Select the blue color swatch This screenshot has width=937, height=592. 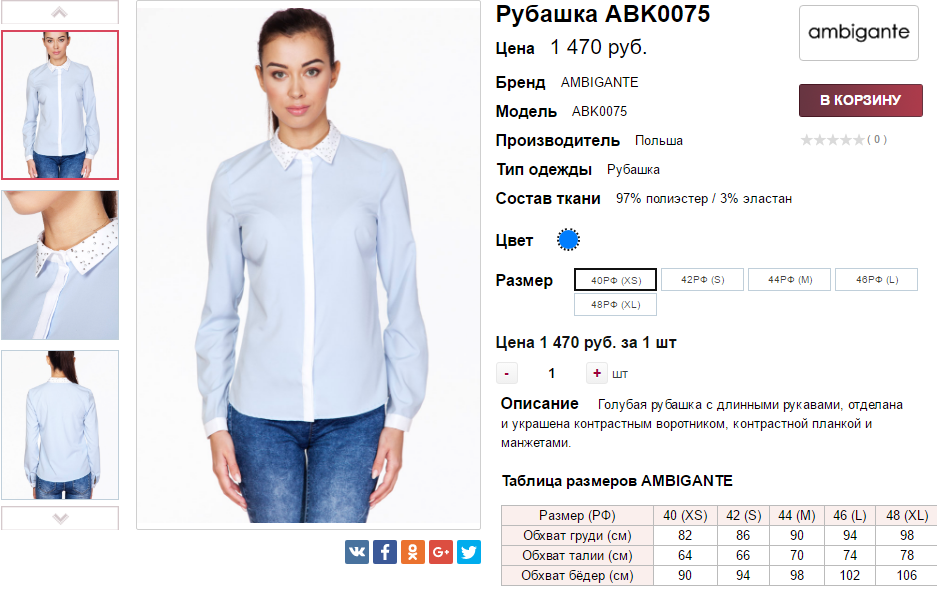(568, 240)
